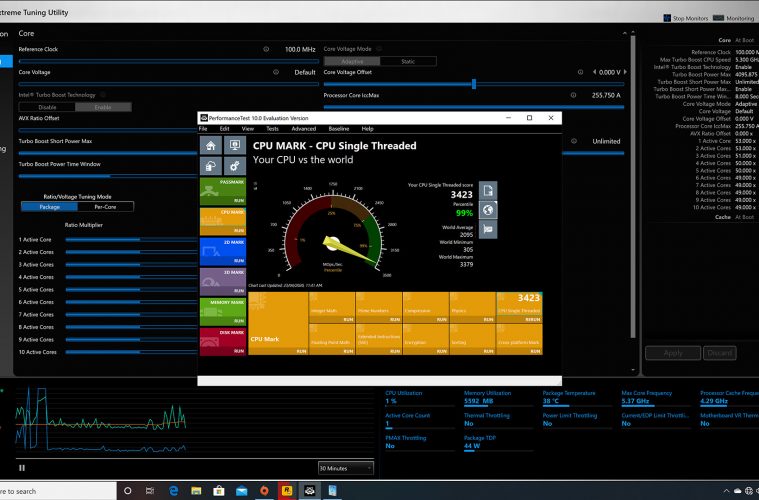Screen dimensions: 759x500
Task: Run the large CPU Mark tile
Action: pyautogui.click(x=278, y=323)
